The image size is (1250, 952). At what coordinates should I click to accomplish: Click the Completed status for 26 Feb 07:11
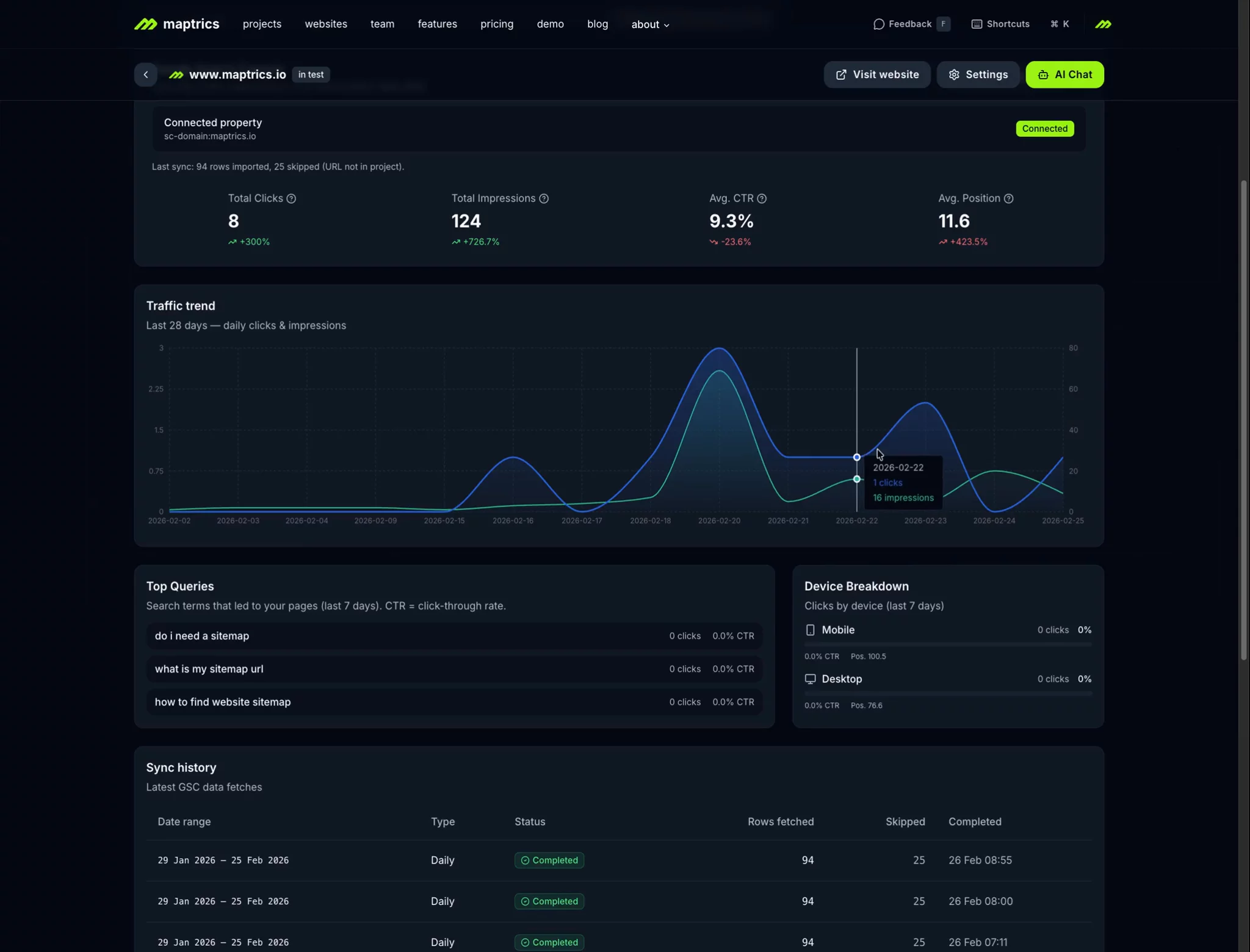point(549,942)
